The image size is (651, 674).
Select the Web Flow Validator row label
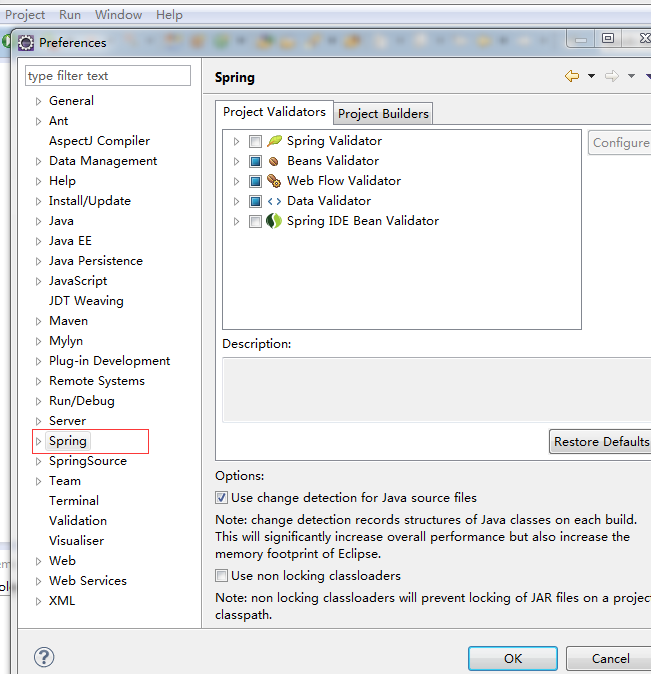coord(344,181)
